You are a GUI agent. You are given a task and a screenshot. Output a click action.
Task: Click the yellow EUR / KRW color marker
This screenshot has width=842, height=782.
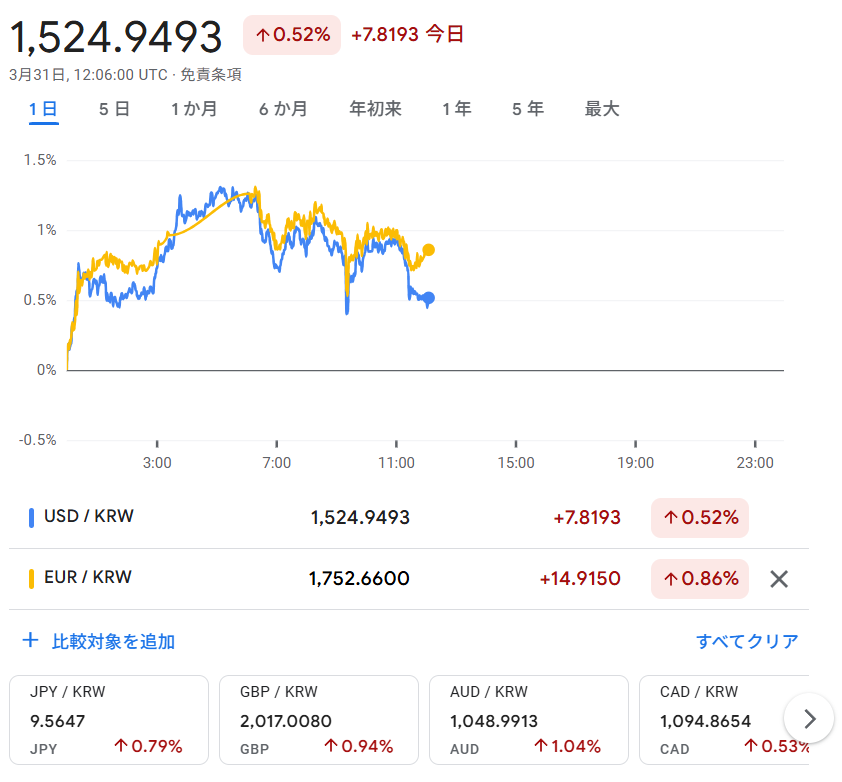[x=31, y=578]
